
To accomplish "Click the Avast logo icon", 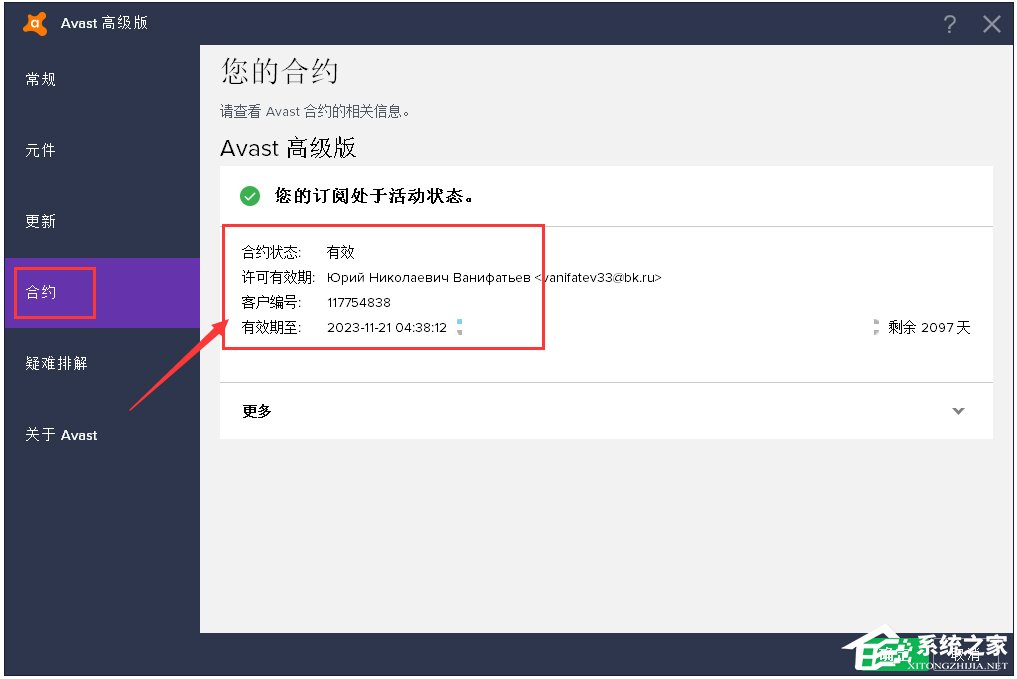I will pos(35,23).
